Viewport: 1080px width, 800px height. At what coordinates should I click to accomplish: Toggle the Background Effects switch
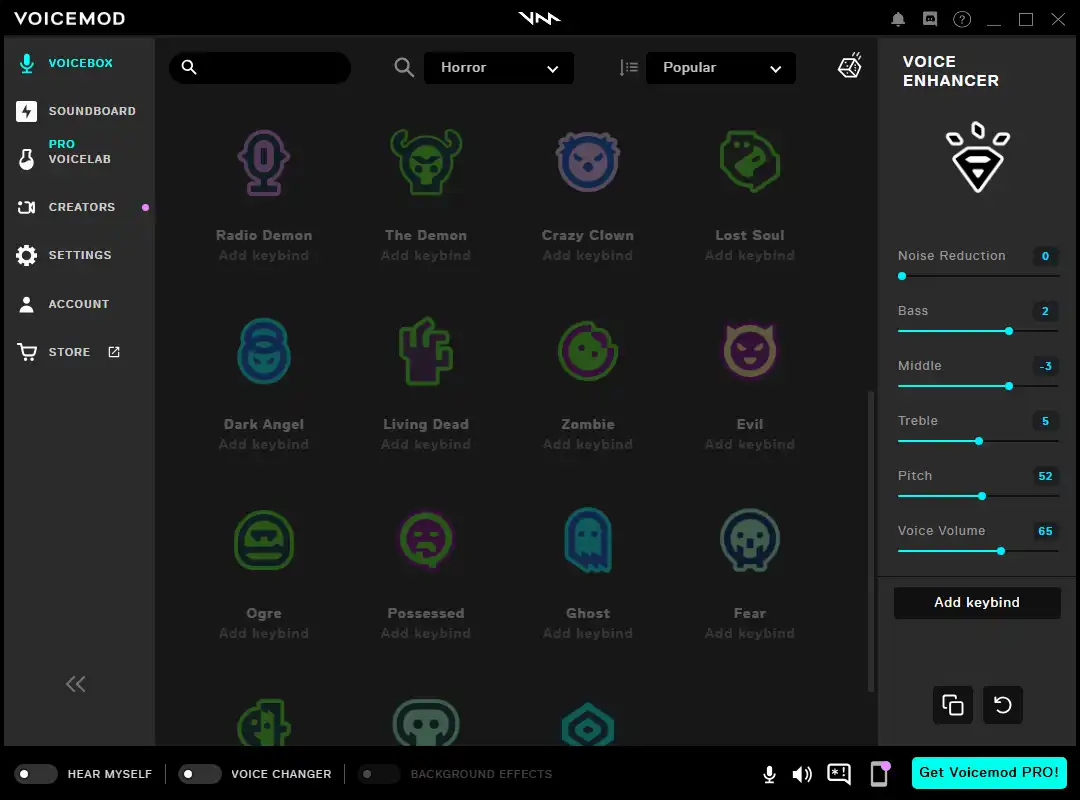[379, 774]
